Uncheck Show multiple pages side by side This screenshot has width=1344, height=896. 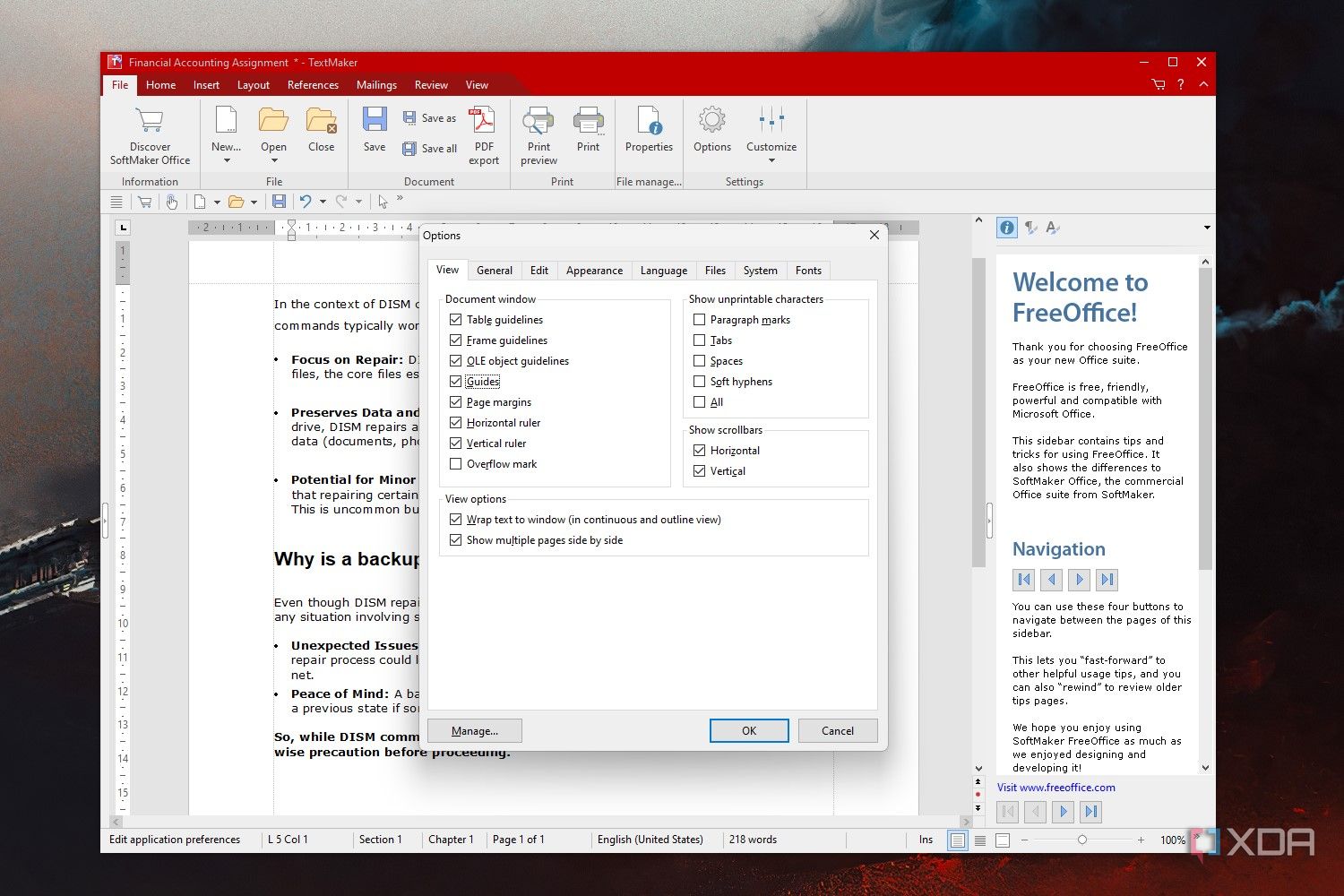pyautogui.click(x=456, y=539)
